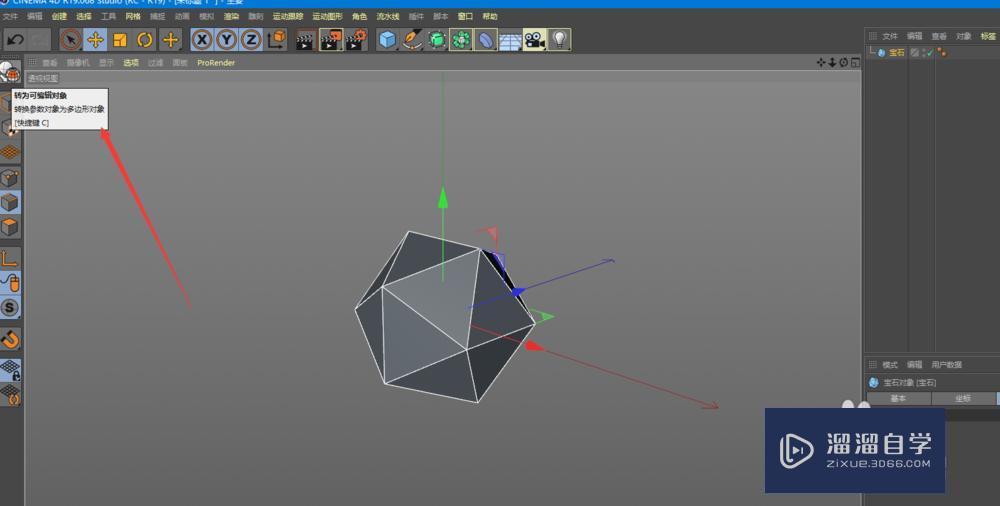Screen dimensions: 1000x506
Task: Add a camera object
Action: point(534,40)
